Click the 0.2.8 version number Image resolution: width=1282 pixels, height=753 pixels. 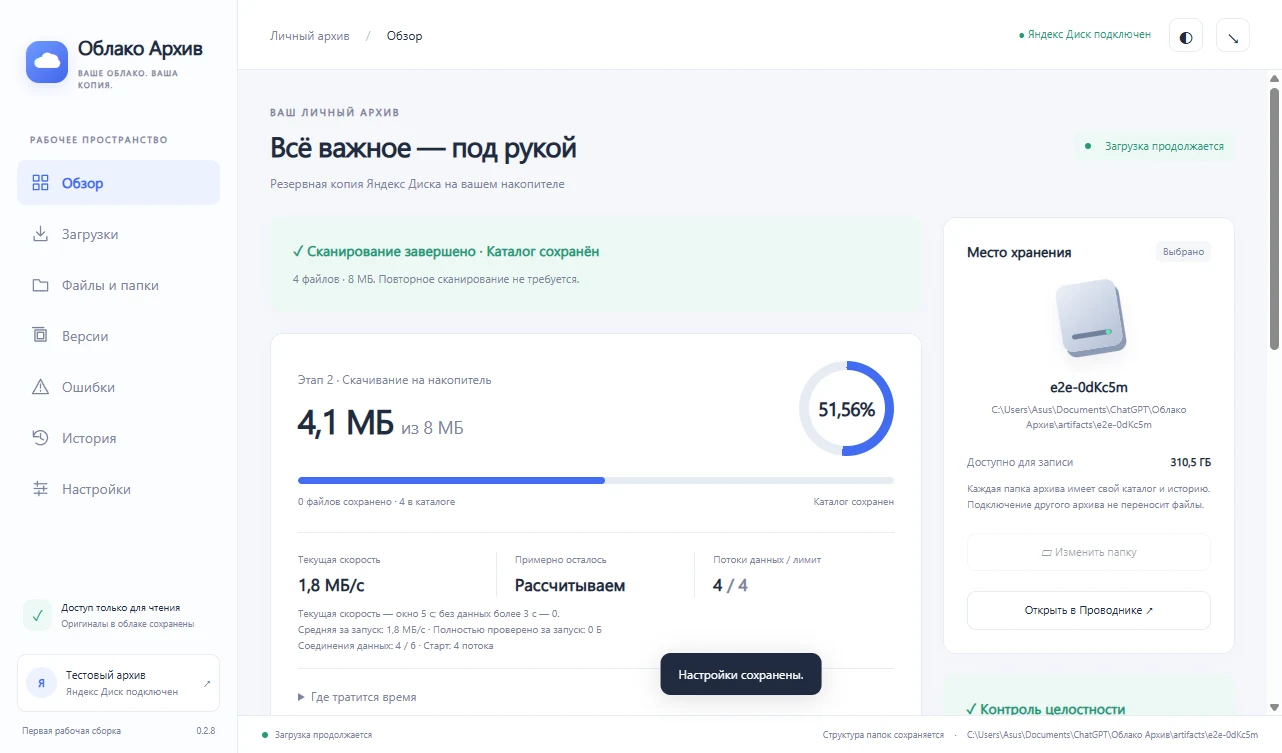tap(205, 731)
